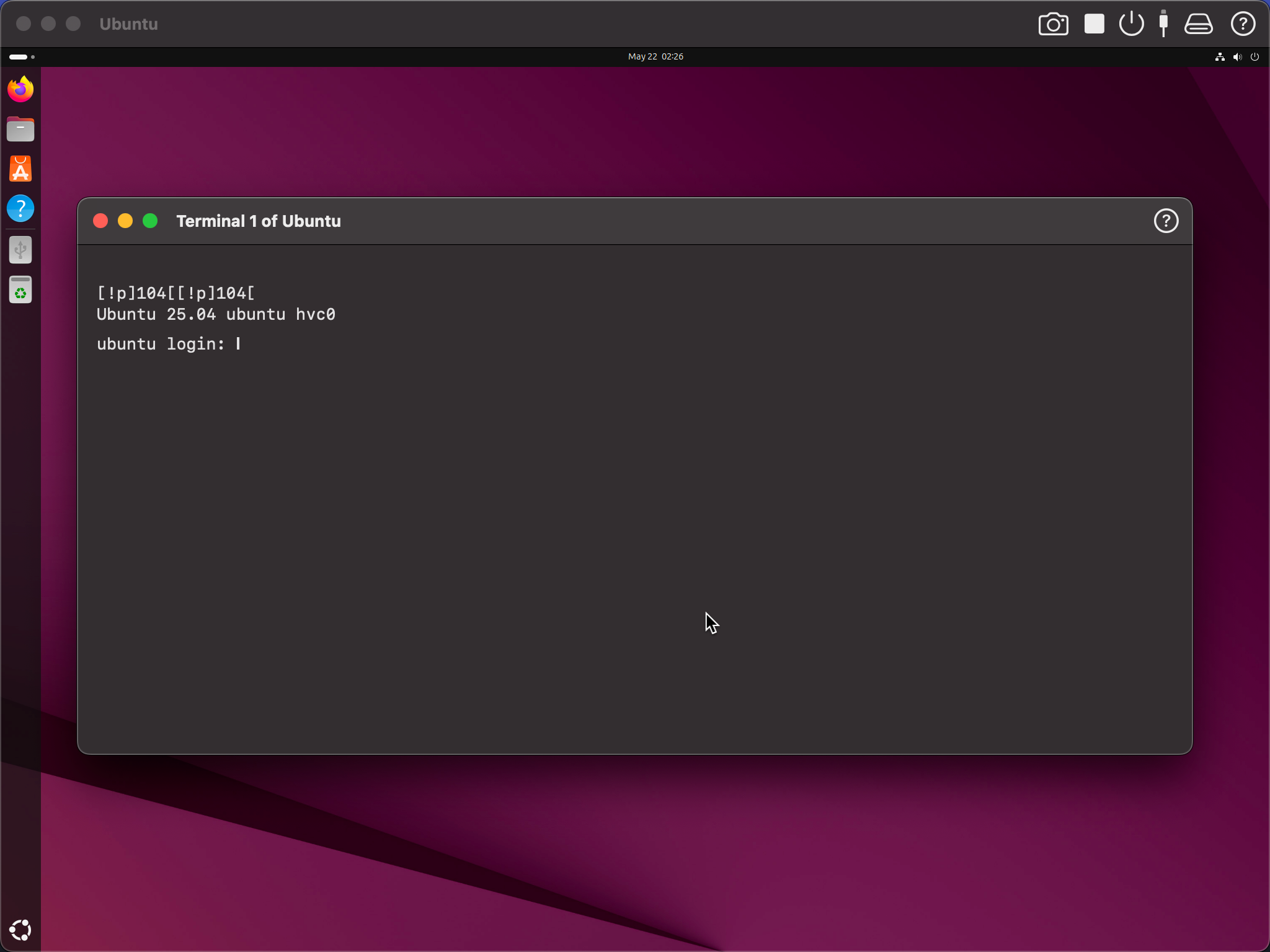Open the drive image options icon
1270x952 pixels.
click(1198, 24)
